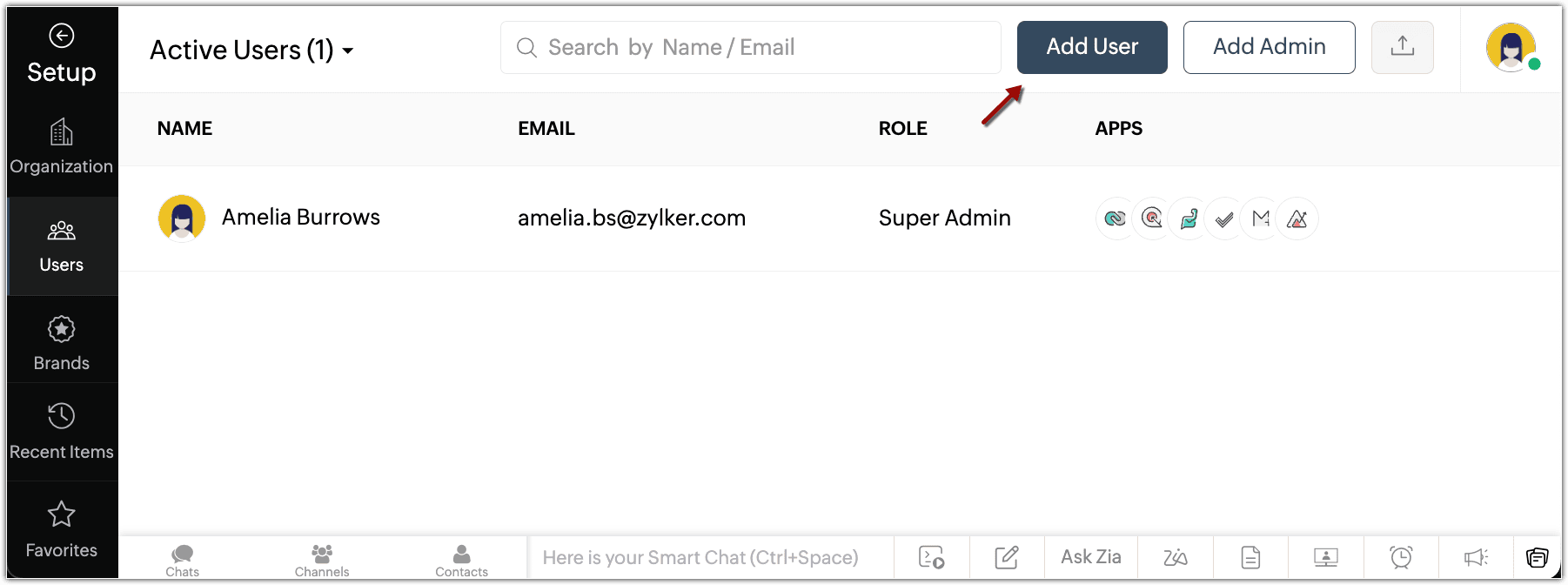Open profile avatar menu at top right

1511,47
